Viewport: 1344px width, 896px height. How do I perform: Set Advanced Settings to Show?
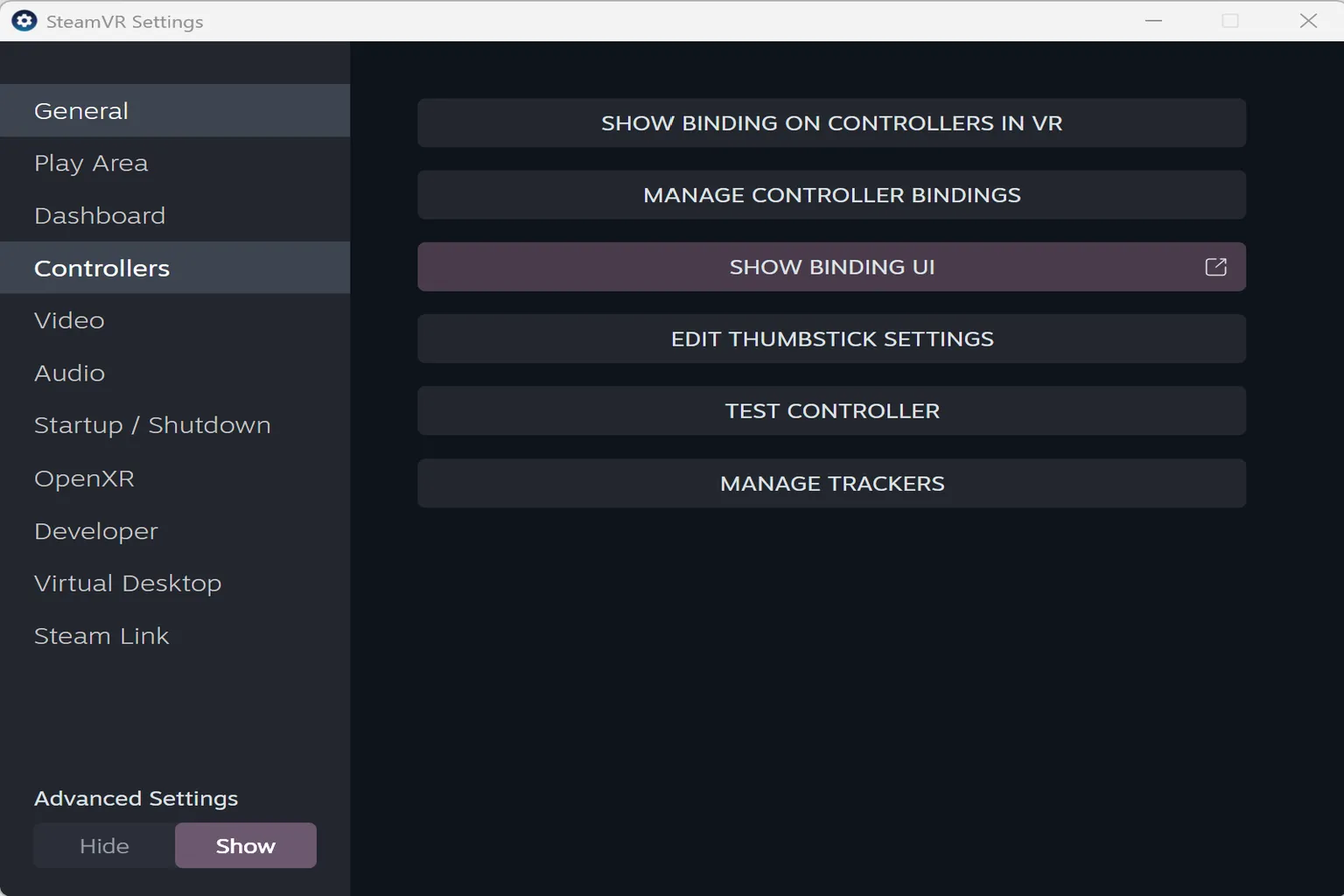(x=246, y=845)
